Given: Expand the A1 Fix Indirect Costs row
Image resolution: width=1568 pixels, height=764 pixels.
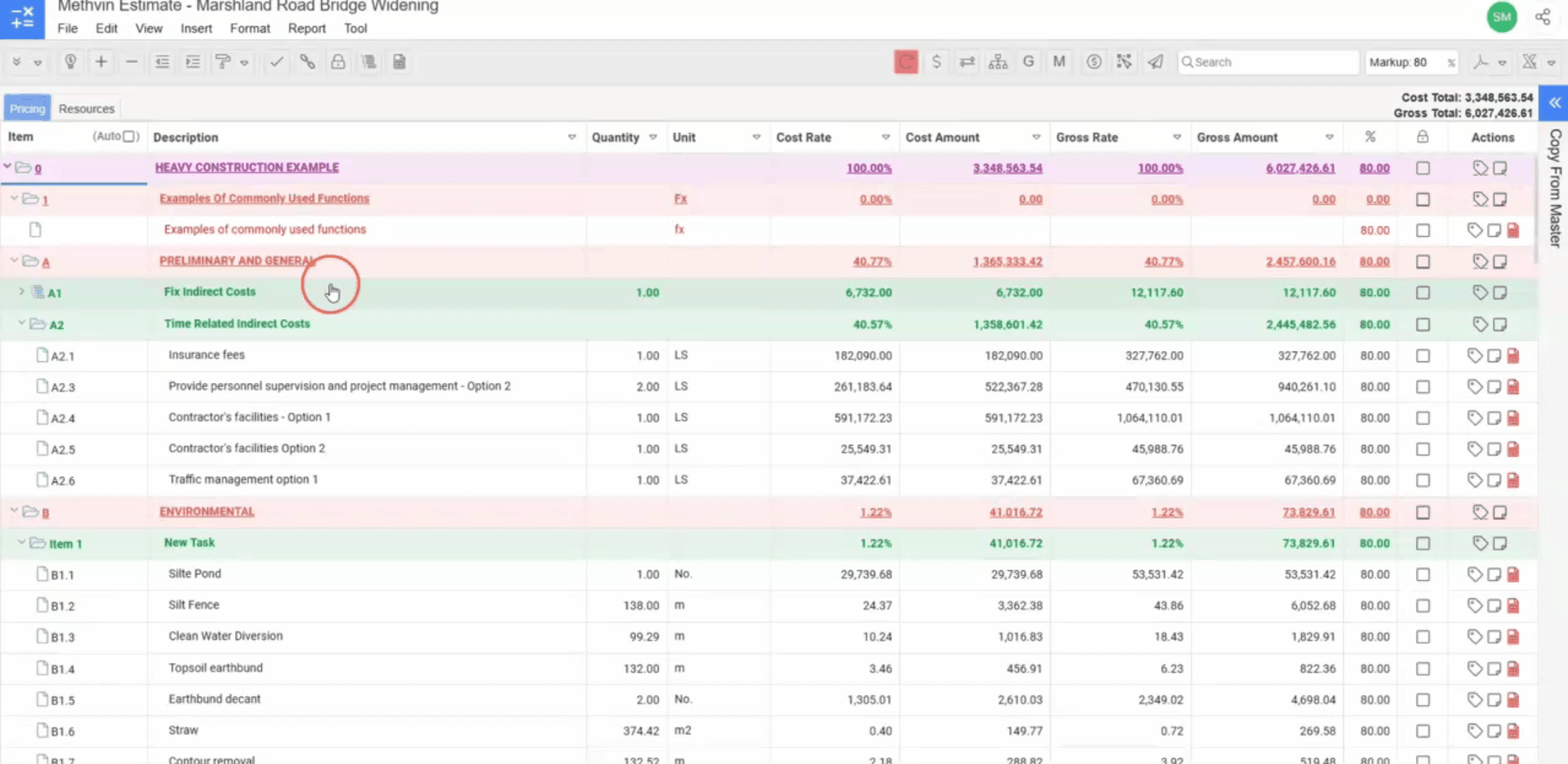Looking at the screenshot, I should (21, 291).
